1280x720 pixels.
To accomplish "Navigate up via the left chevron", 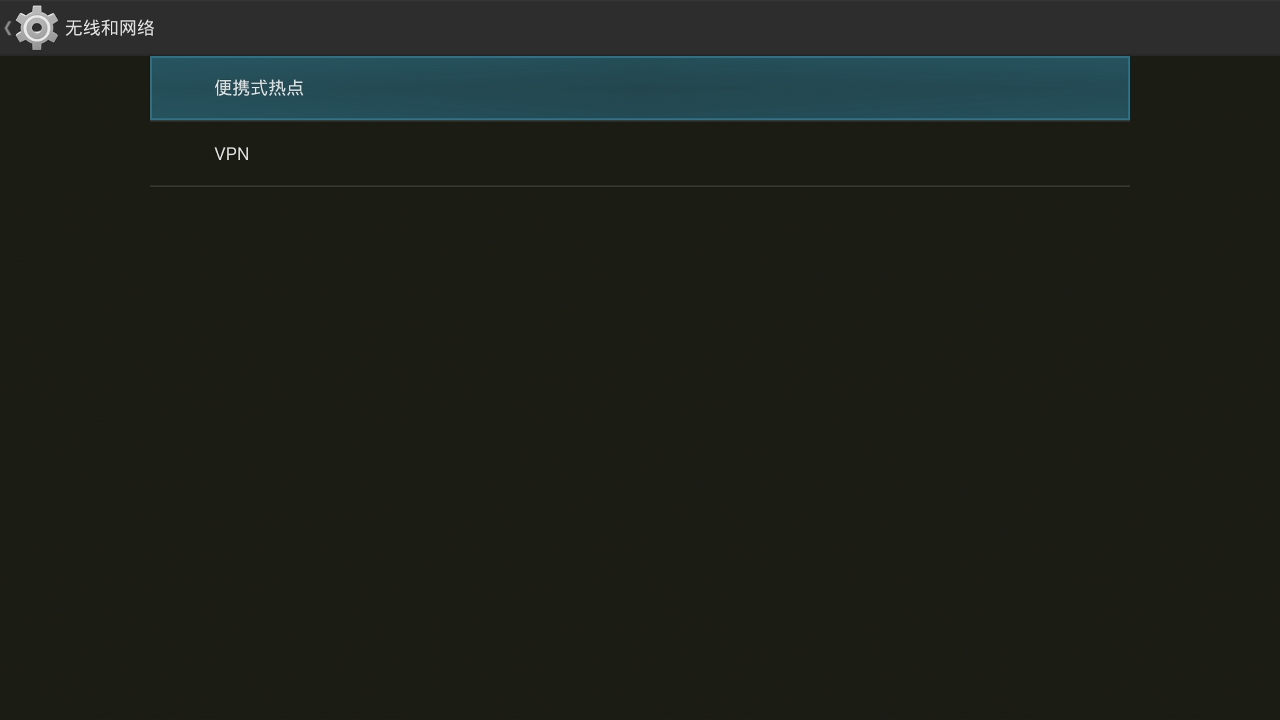I will coord(8,28).
